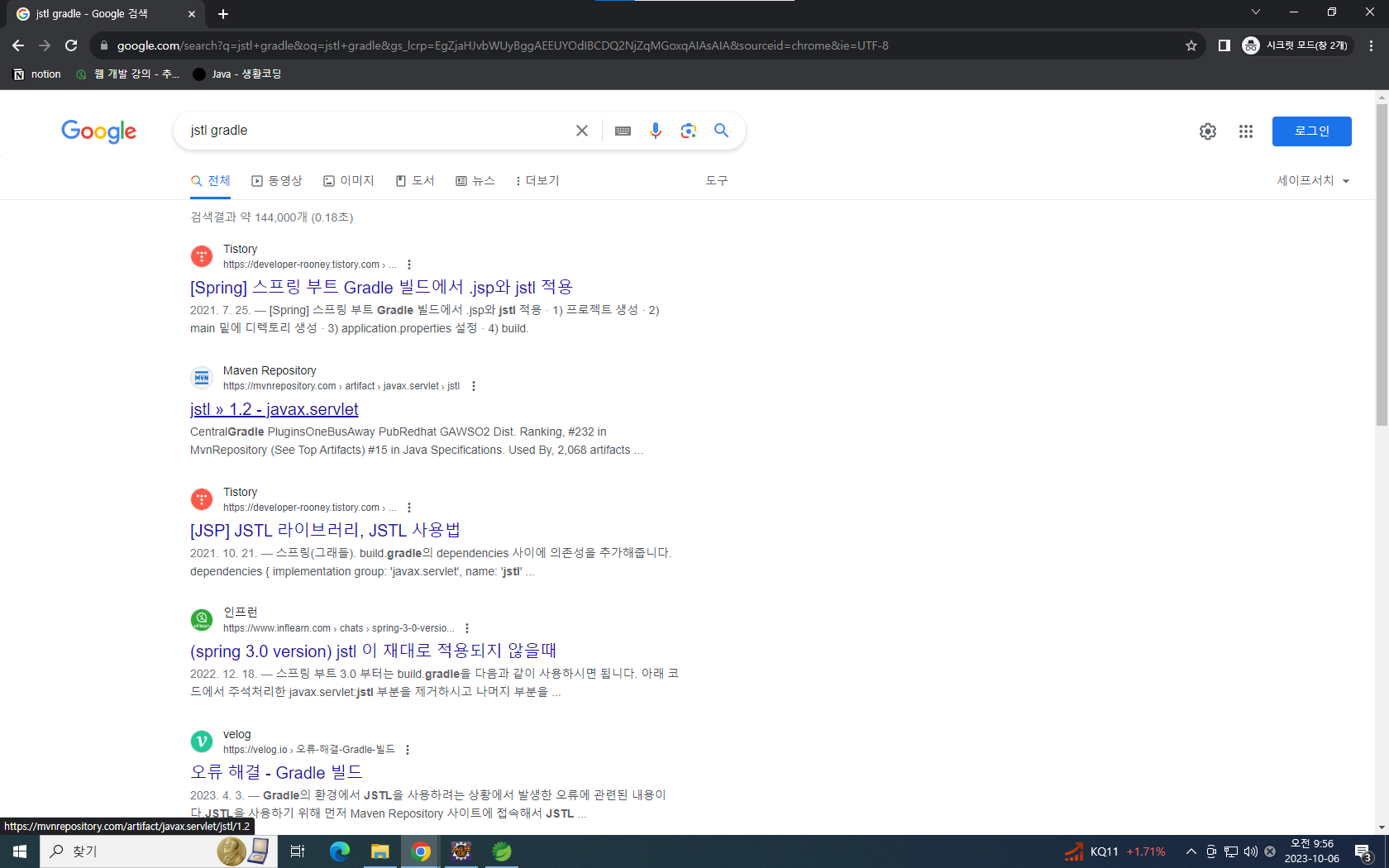Open the Spring 부트 Gradle jsp jstl result
The image size is (1389, 868).
tap(381, 288)
